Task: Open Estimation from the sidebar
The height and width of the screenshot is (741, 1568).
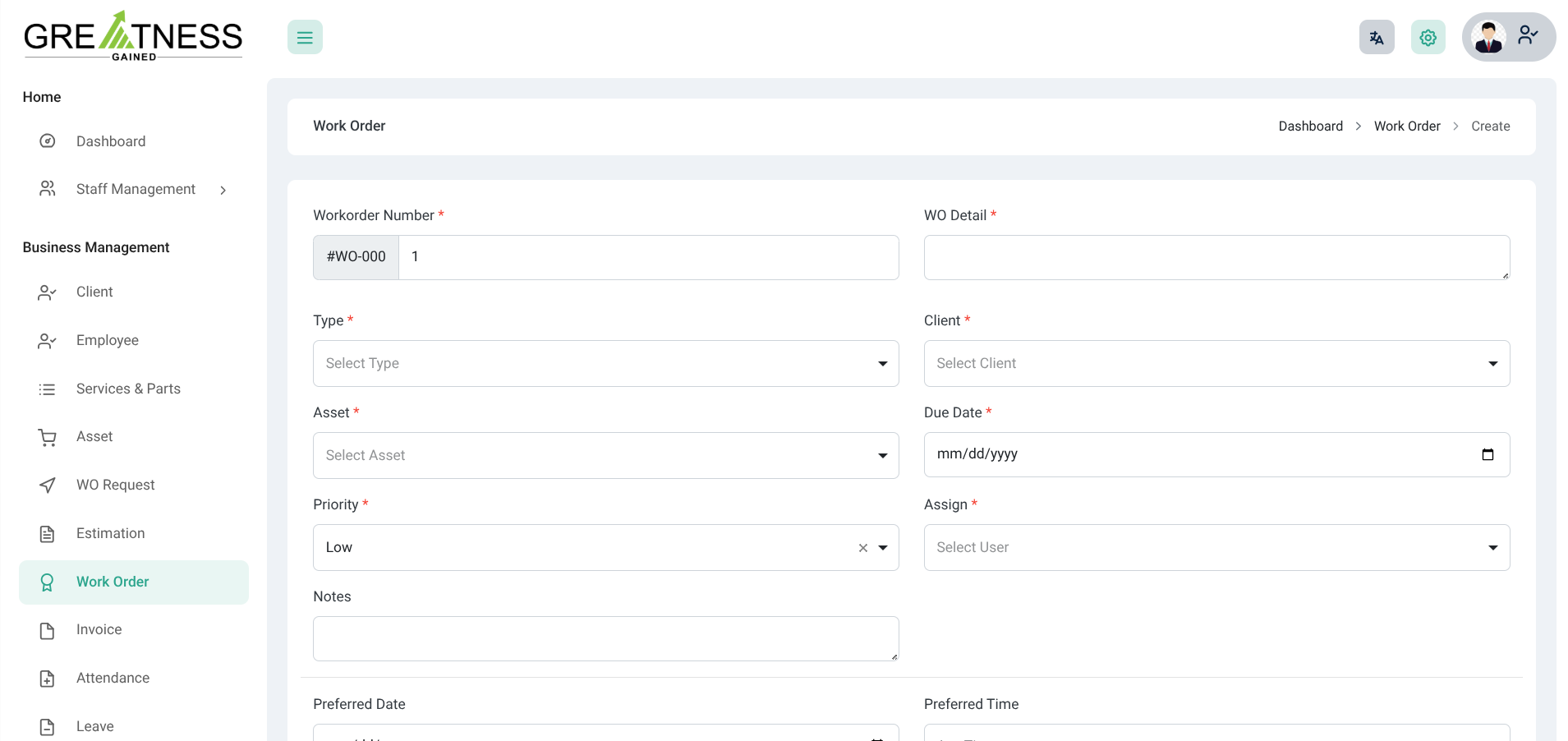Action: coord(110,534)
